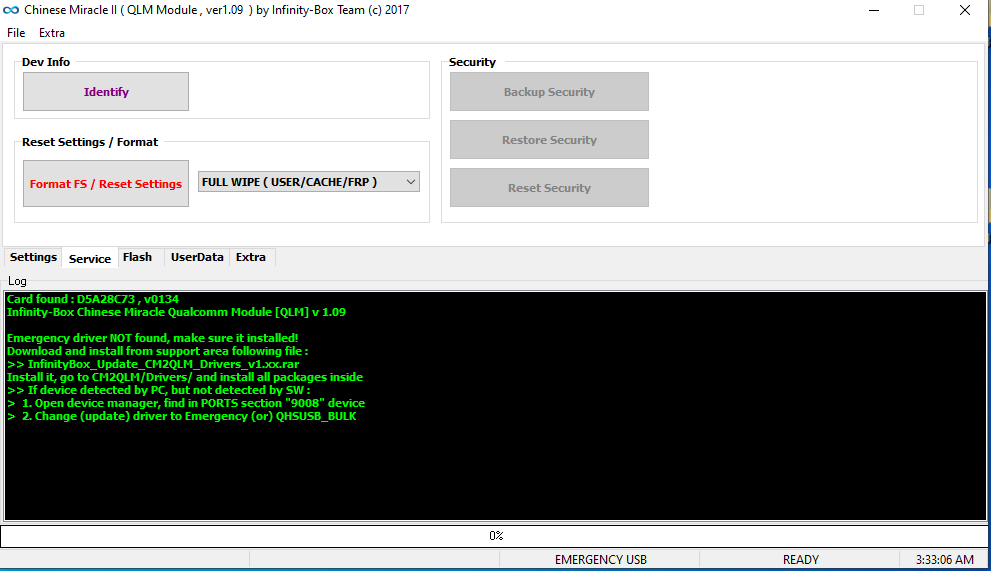The image size is (991, 571).
Task: Click the Reset Security button
Action: 549,188
